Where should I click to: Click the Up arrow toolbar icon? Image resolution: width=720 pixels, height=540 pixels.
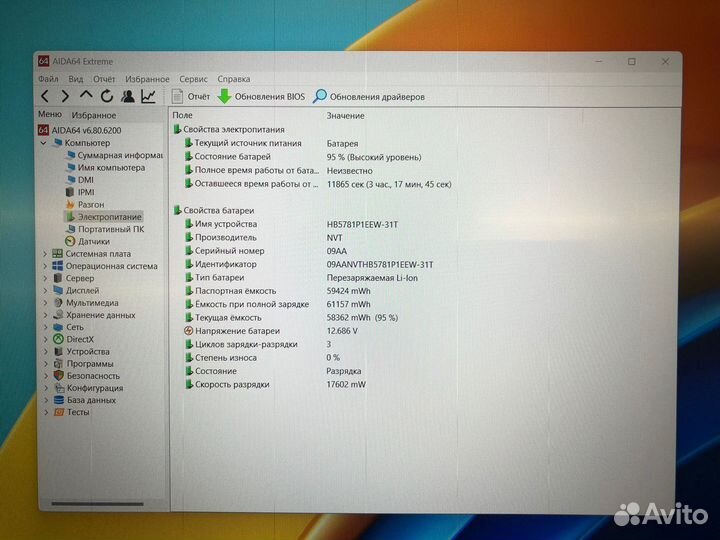pos(86,97)
